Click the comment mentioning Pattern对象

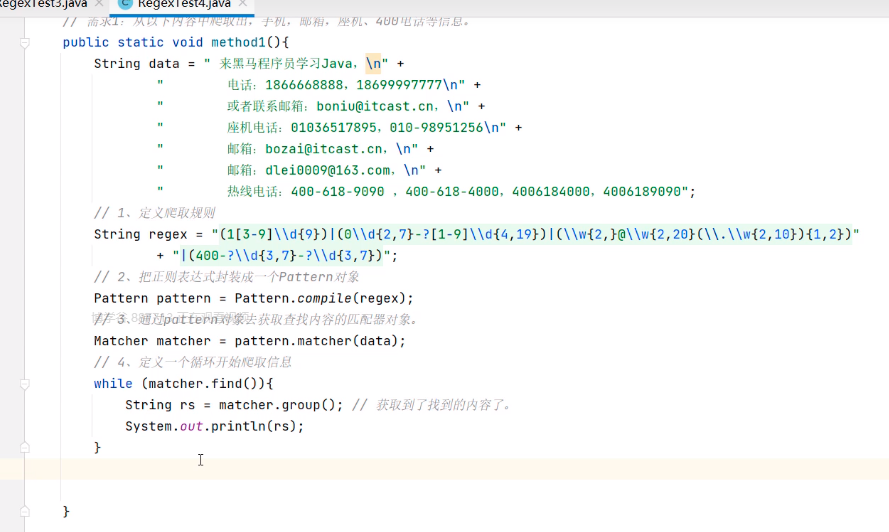[x=226, y=277]
